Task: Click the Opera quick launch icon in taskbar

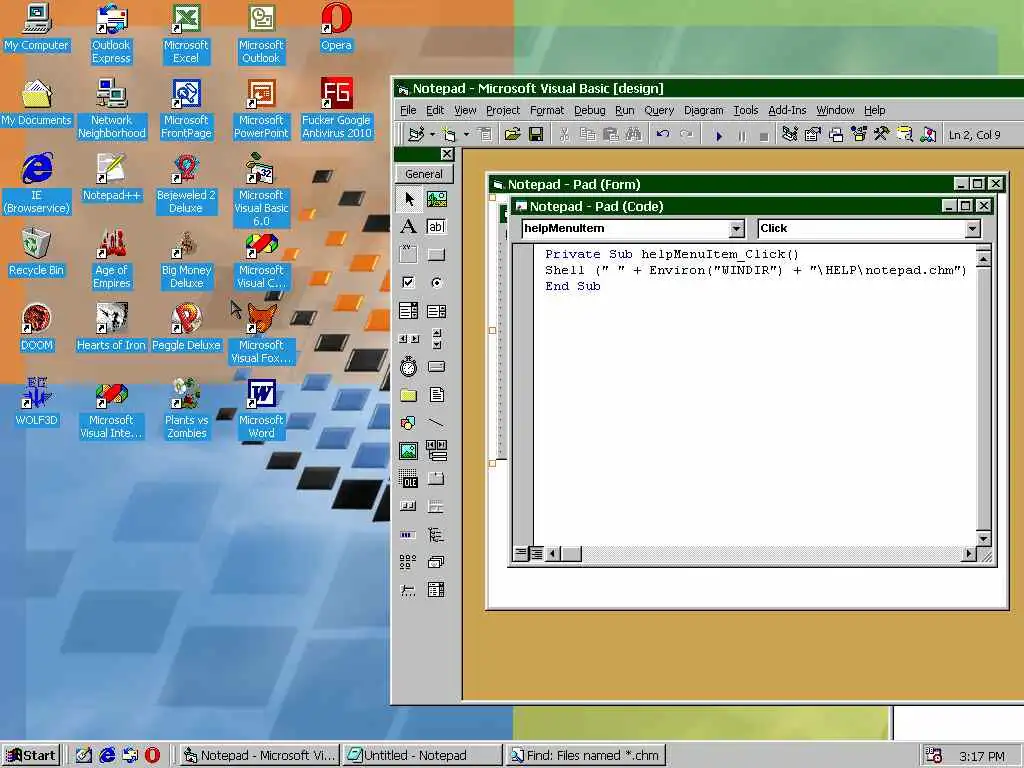Action: (152, 756)
